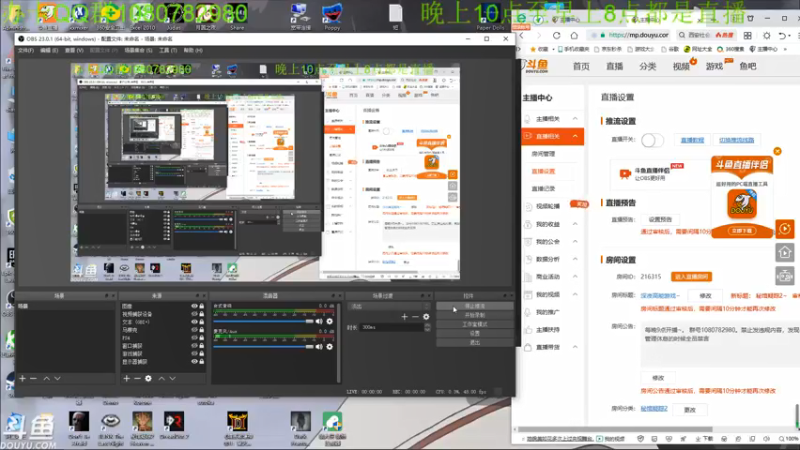Go back in the browser

tap(522, 35)
